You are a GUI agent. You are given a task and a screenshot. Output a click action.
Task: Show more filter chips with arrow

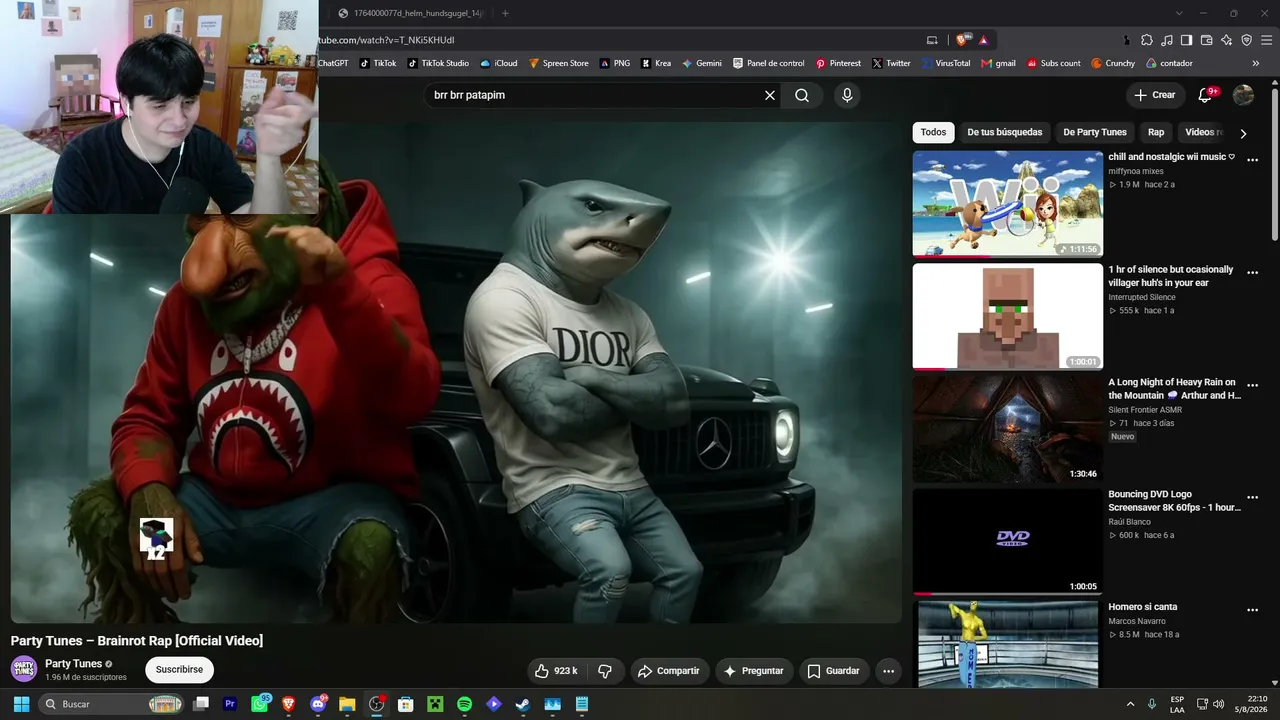1243,133
